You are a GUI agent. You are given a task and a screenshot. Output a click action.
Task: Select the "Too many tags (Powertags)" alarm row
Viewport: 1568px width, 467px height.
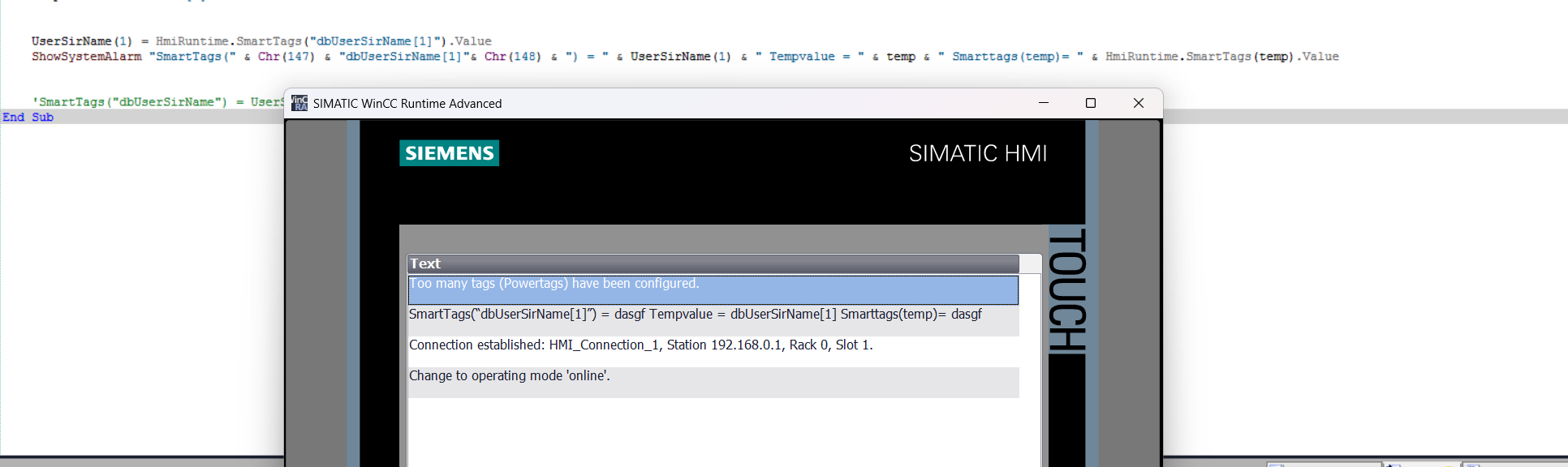tap(713, 290)
